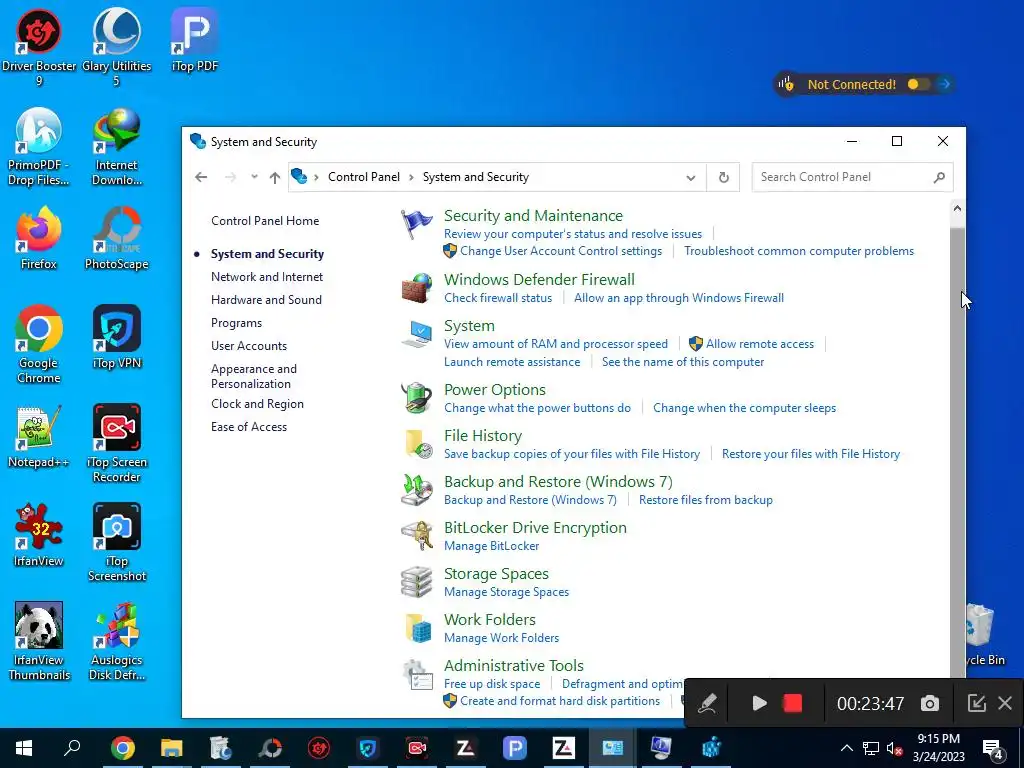Screen dimensions: 1024x768
Task: Open Change when the computer sleeps
Action: point(744,408)
